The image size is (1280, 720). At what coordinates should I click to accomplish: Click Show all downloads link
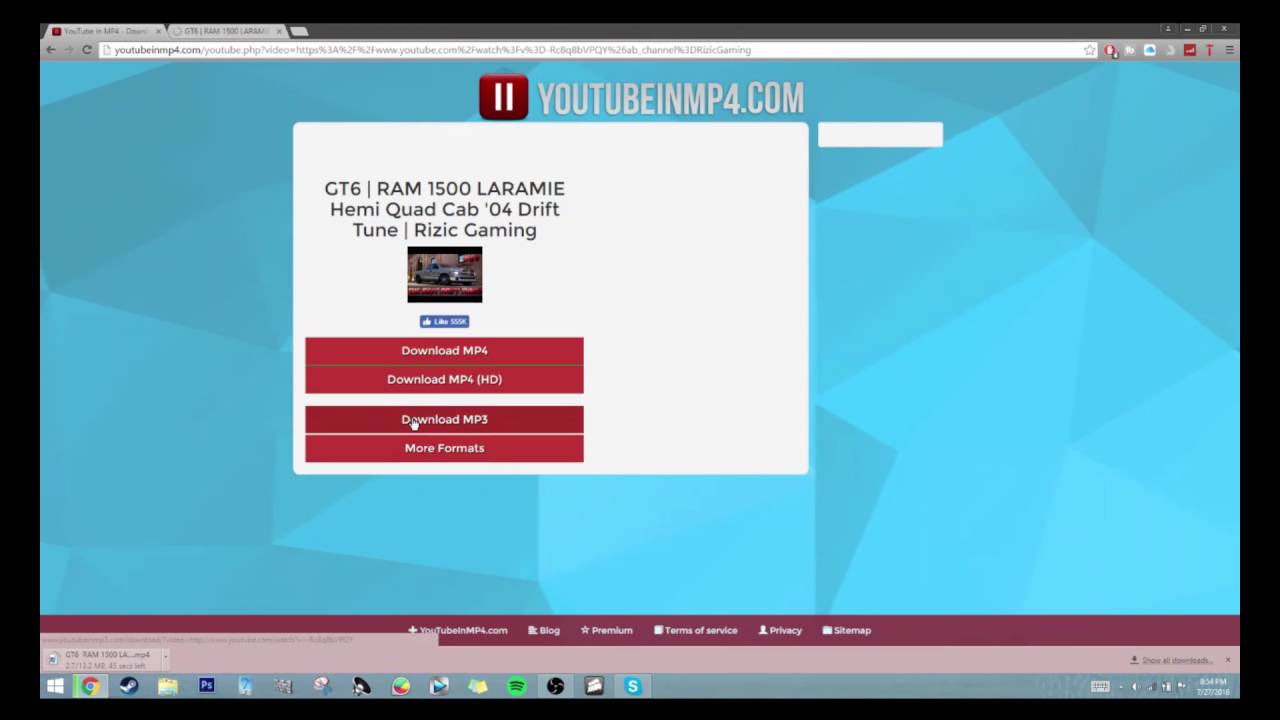1172,660
